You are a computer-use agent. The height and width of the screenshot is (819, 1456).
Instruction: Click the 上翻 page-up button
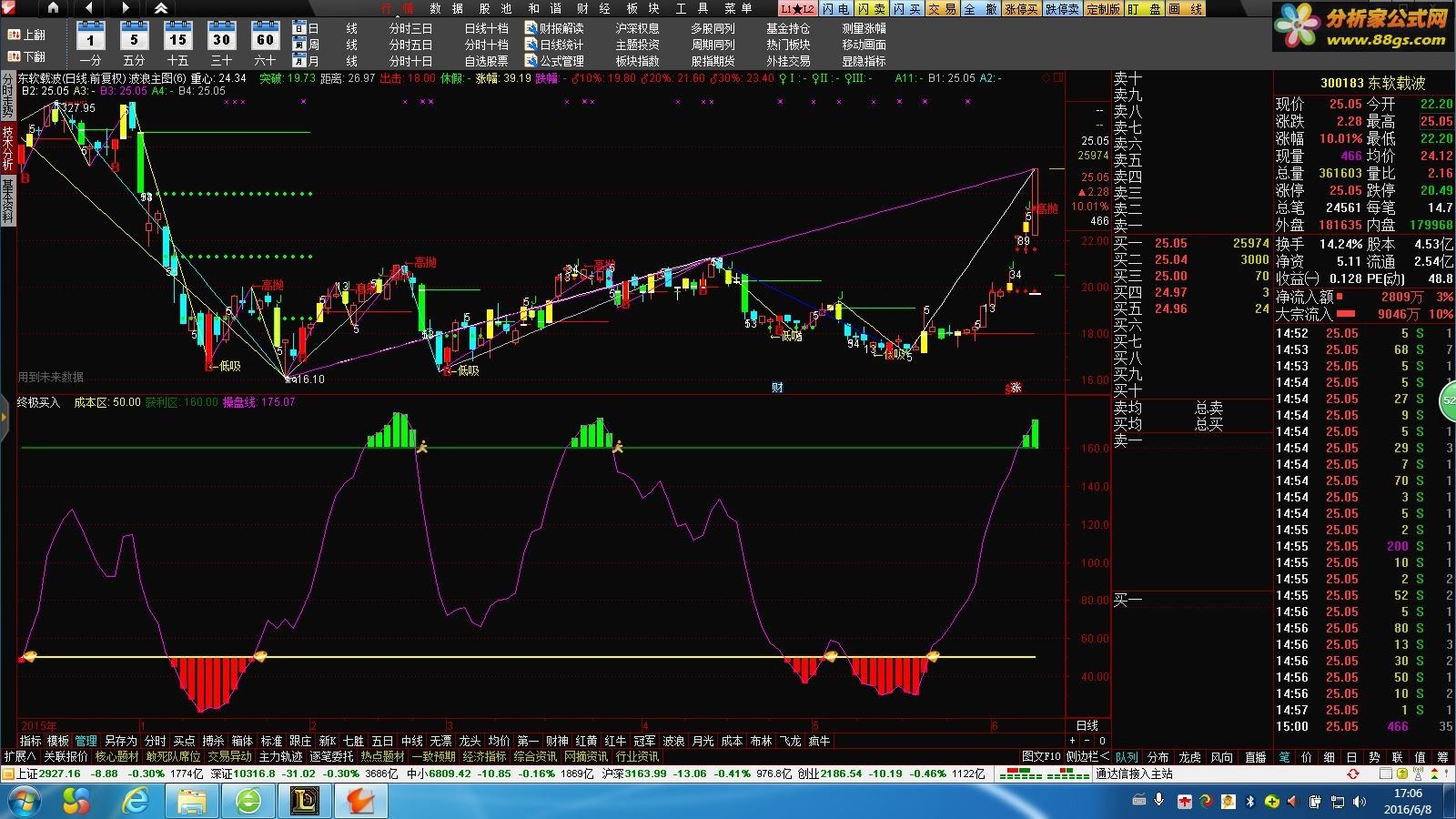pos(26,35)
